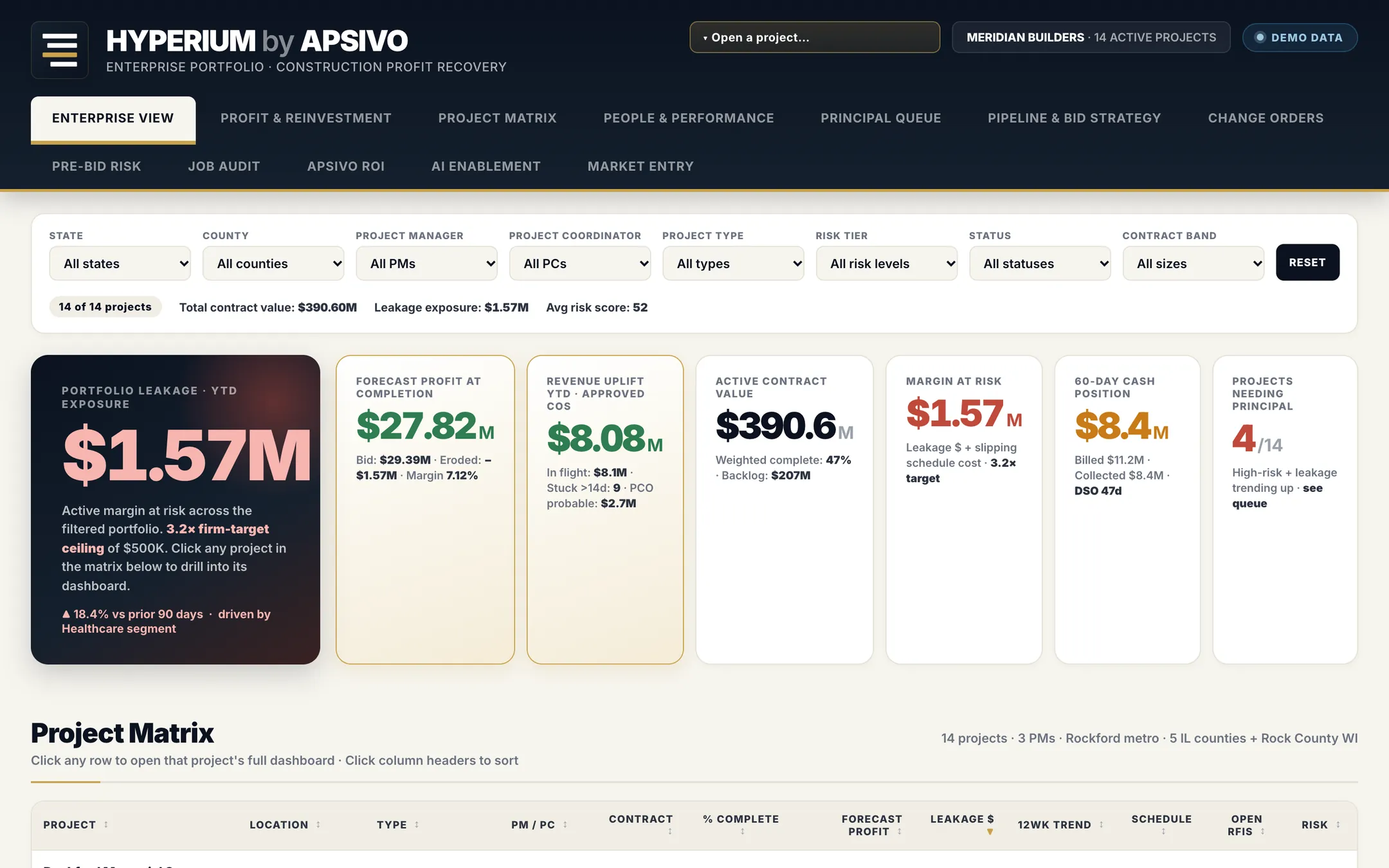Sort by the PROJECT column header

point(76,825)
